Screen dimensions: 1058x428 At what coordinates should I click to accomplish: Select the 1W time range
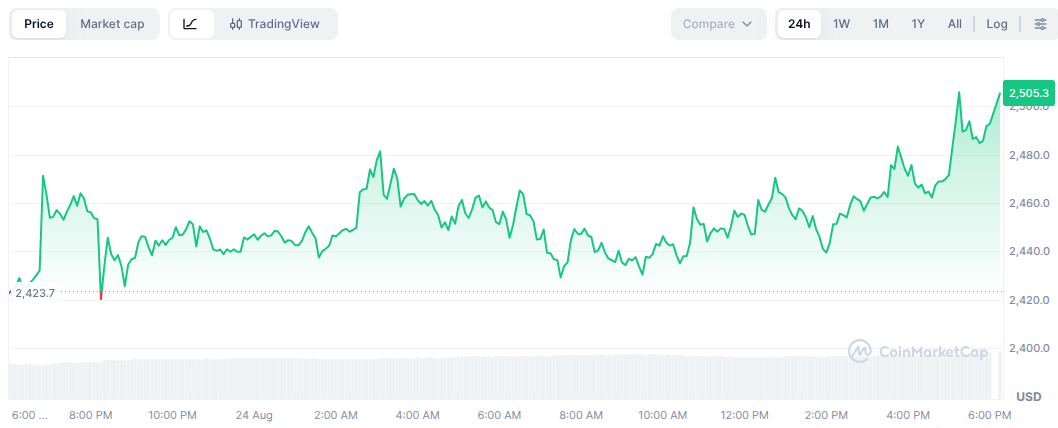point(841,24)
